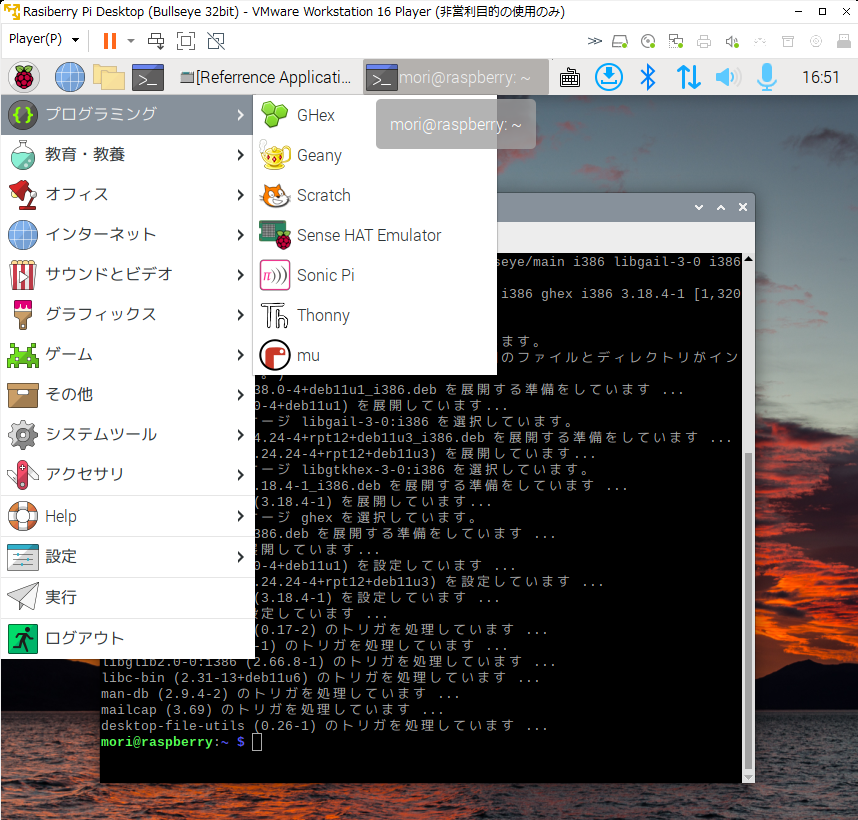Image resolution: width=858 pixels, height=820 pixels.
Task: Click terminal scrollbar up arrow
Action: [748, 258]
